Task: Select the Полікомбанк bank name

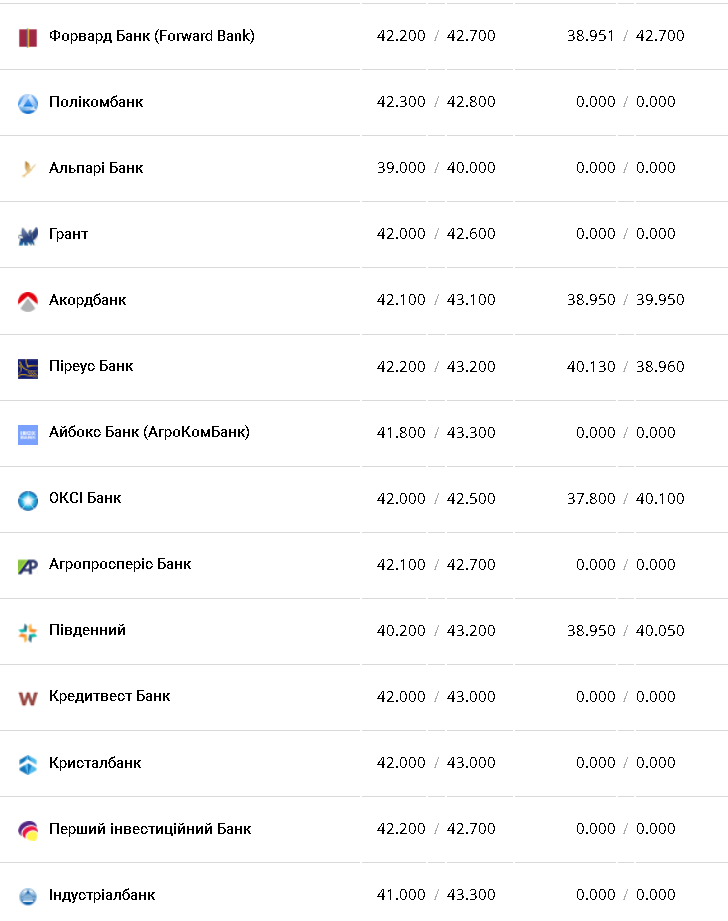Action: click(x=96, y=102)
